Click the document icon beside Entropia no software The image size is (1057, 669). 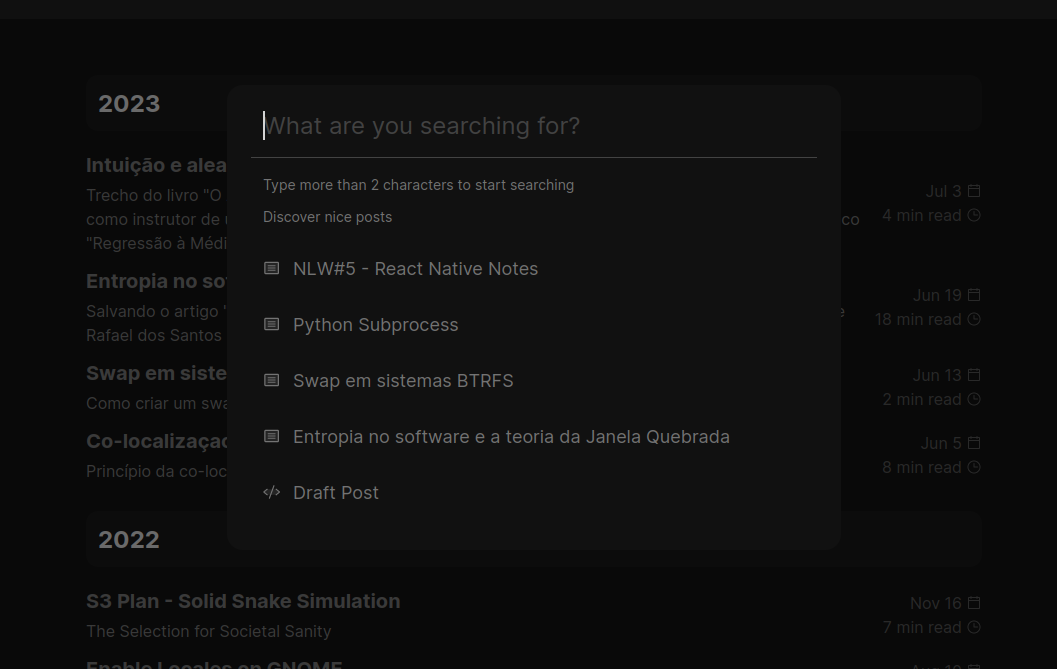point(271,437)
